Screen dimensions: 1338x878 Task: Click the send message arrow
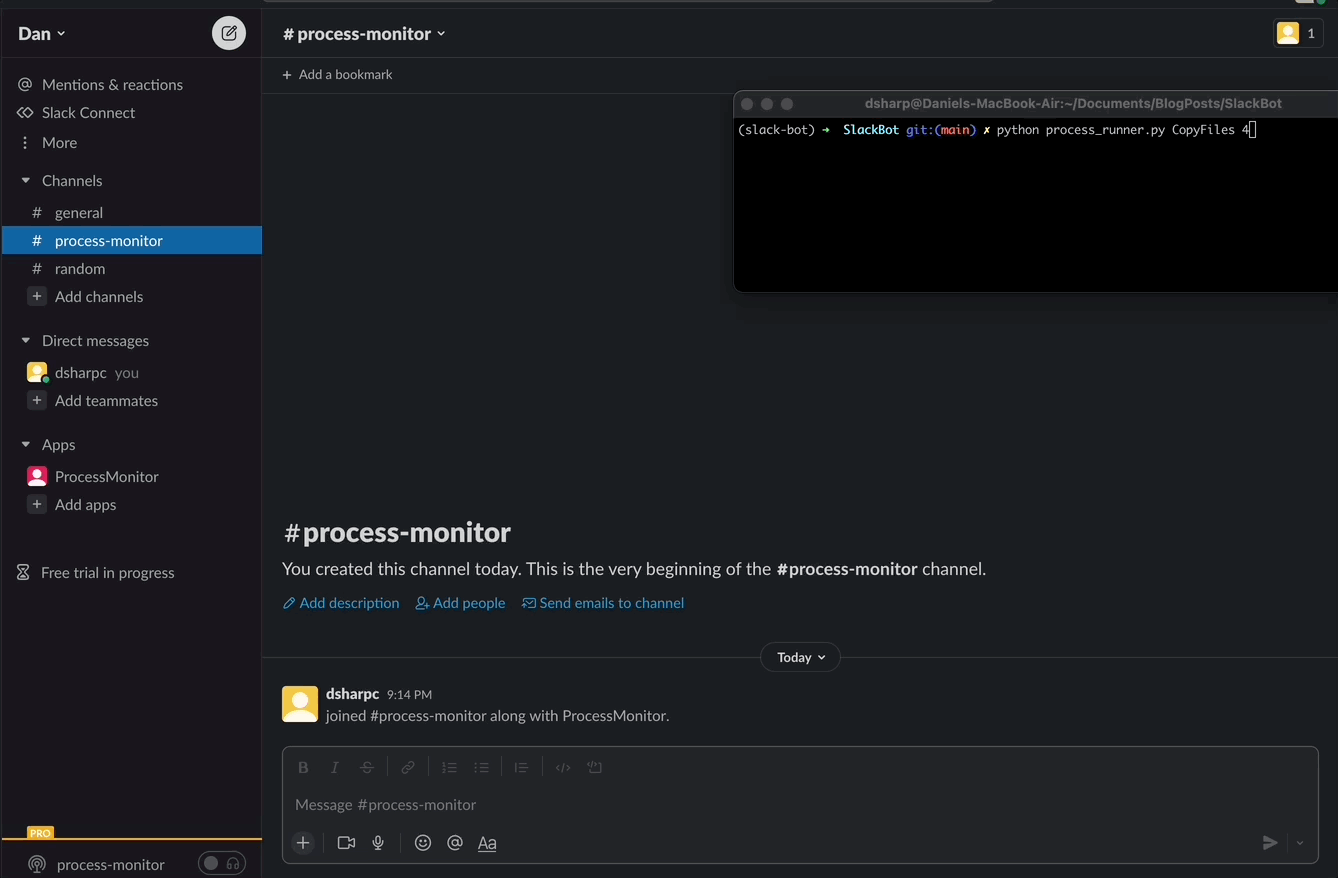pos(1270,843)
